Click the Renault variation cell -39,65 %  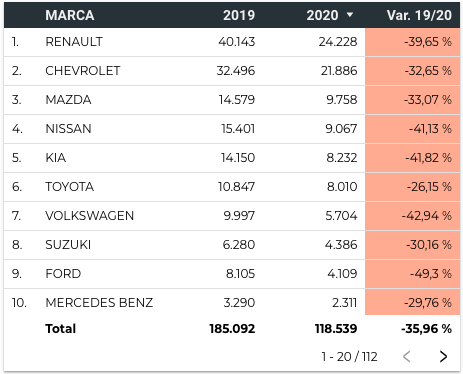(413, 42)
